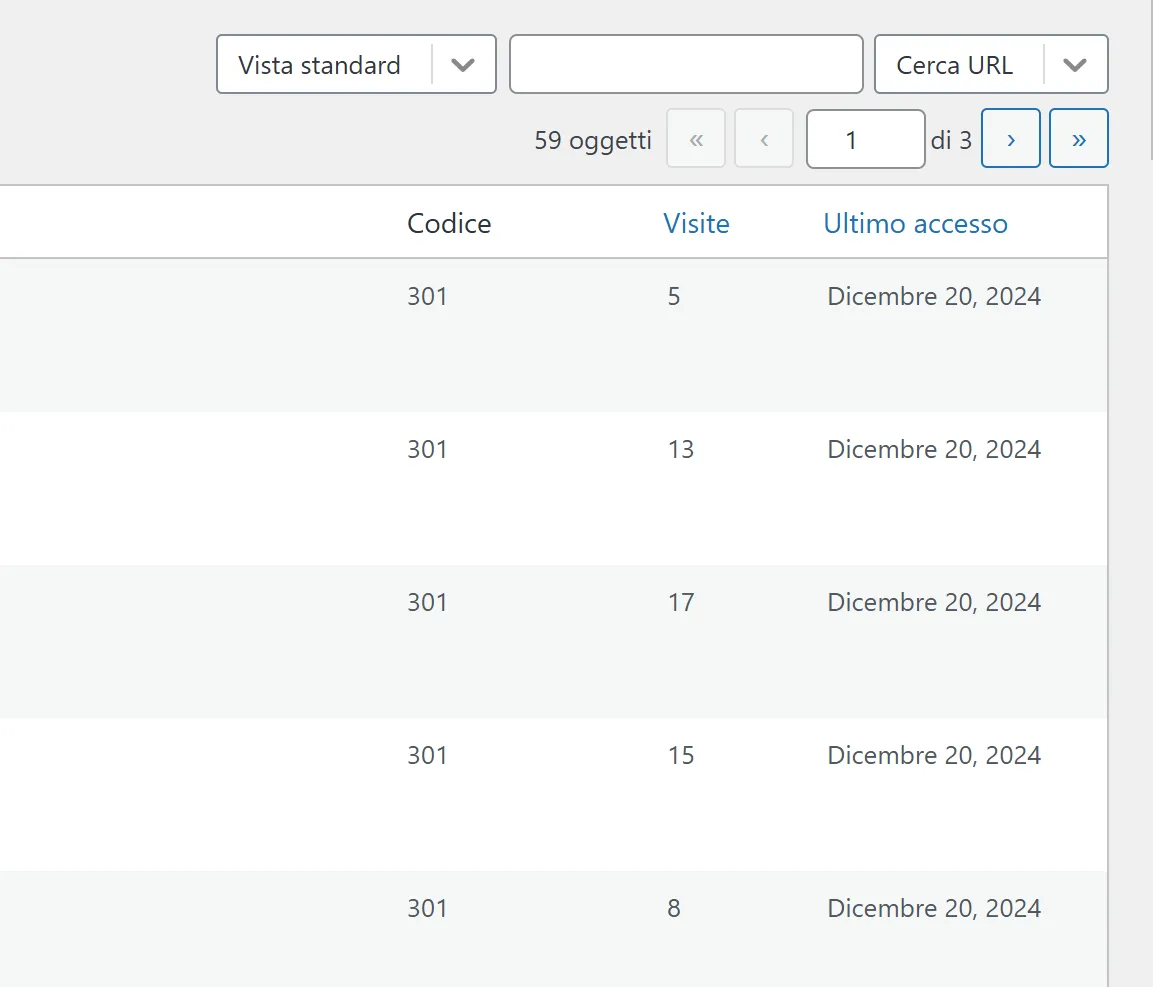Viewport: 1153px width, 987px height.
Task: Sort the table by Visite
Action: click(696, 223)
